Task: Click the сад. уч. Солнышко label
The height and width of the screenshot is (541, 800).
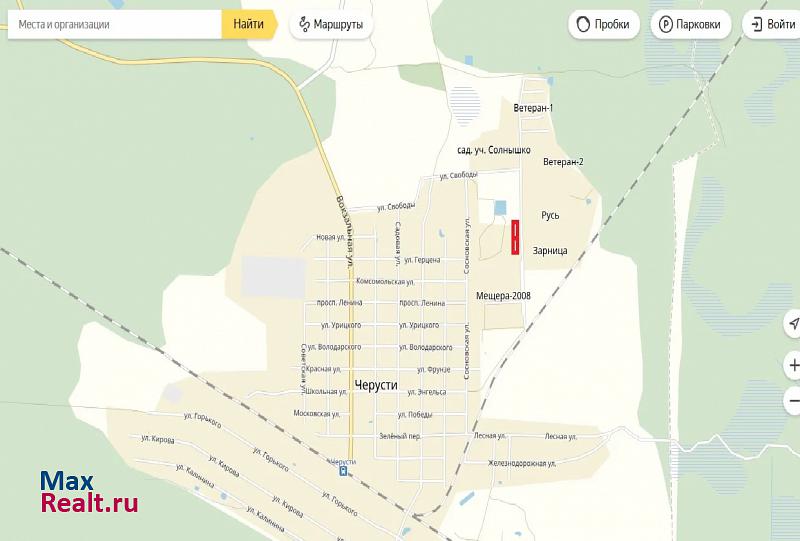Action: coord(494,150)
